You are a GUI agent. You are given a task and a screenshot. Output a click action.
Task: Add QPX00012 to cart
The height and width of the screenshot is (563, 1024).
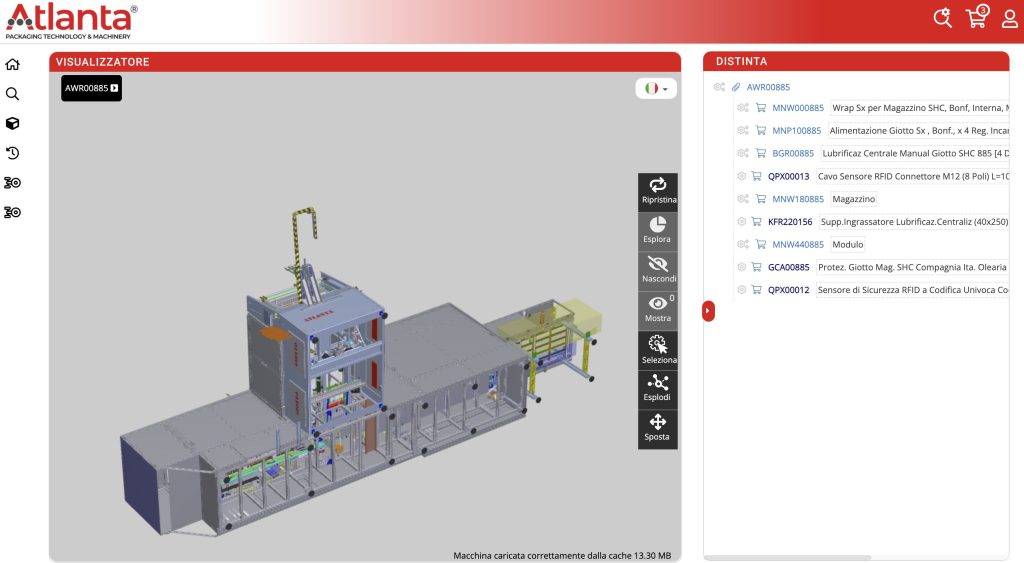coord(756,290)
